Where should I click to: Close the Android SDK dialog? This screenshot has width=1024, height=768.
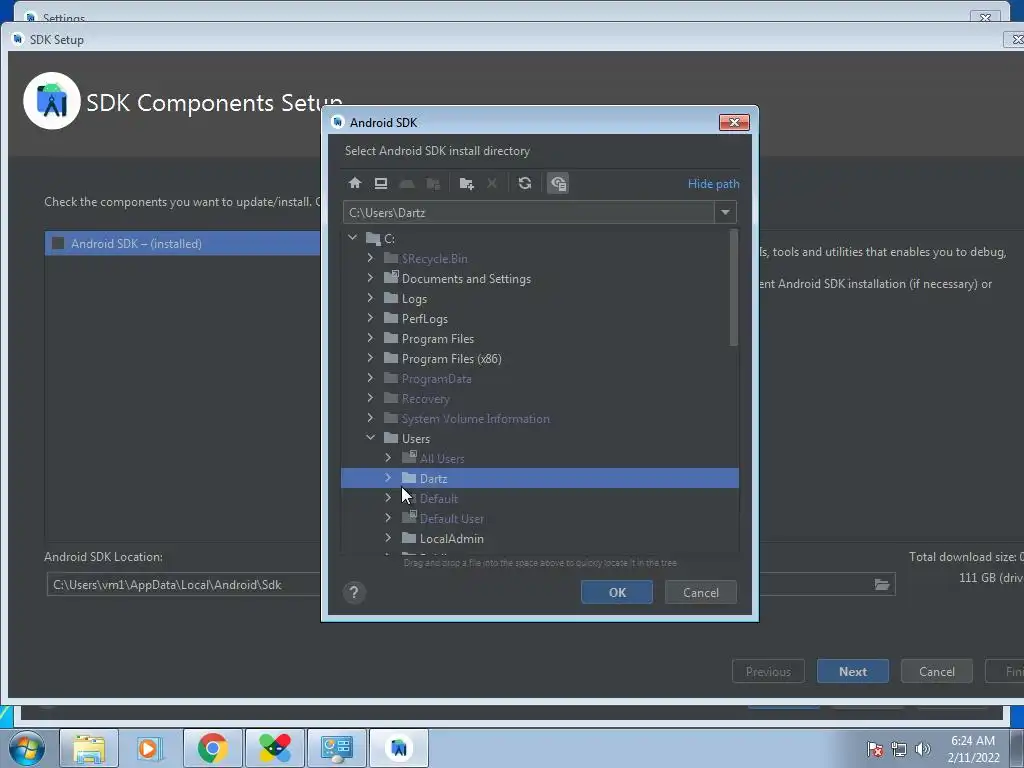click(x=734, y=122)
